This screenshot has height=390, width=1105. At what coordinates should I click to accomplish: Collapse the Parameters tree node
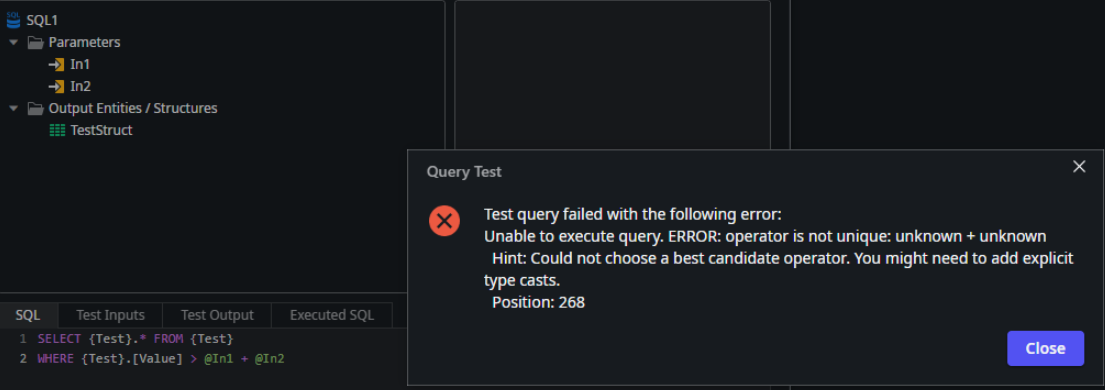click(x=13, y=42)
